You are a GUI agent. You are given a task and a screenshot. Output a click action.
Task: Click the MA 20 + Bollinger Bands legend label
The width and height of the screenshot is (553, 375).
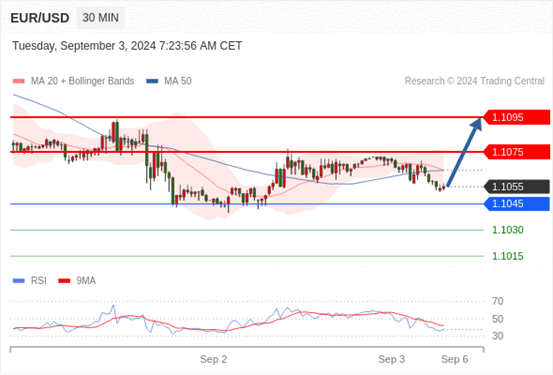pos(83,81)
